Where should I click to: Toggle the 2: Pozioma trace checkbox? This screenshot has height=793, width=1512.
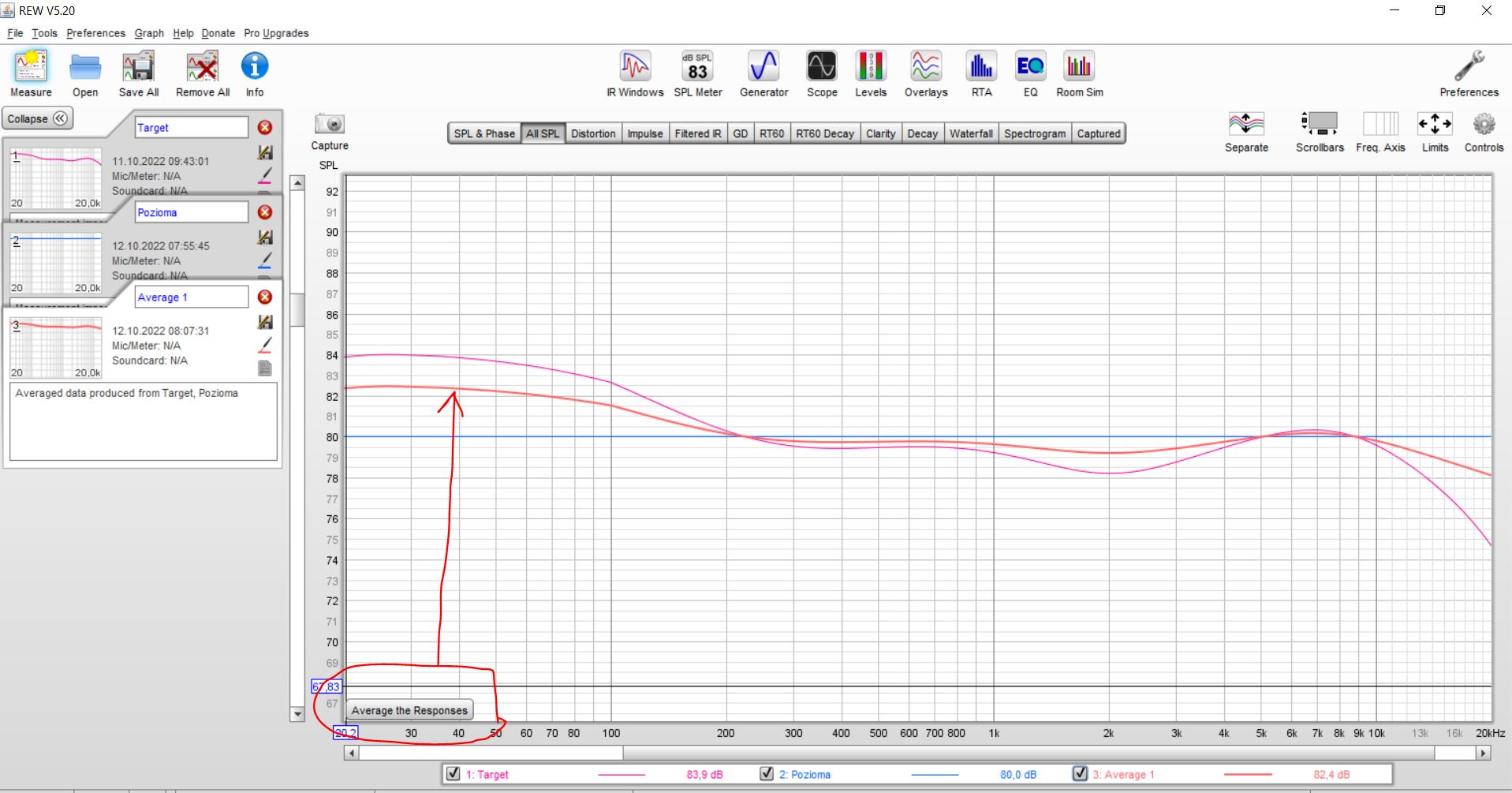tap(766, 773)
